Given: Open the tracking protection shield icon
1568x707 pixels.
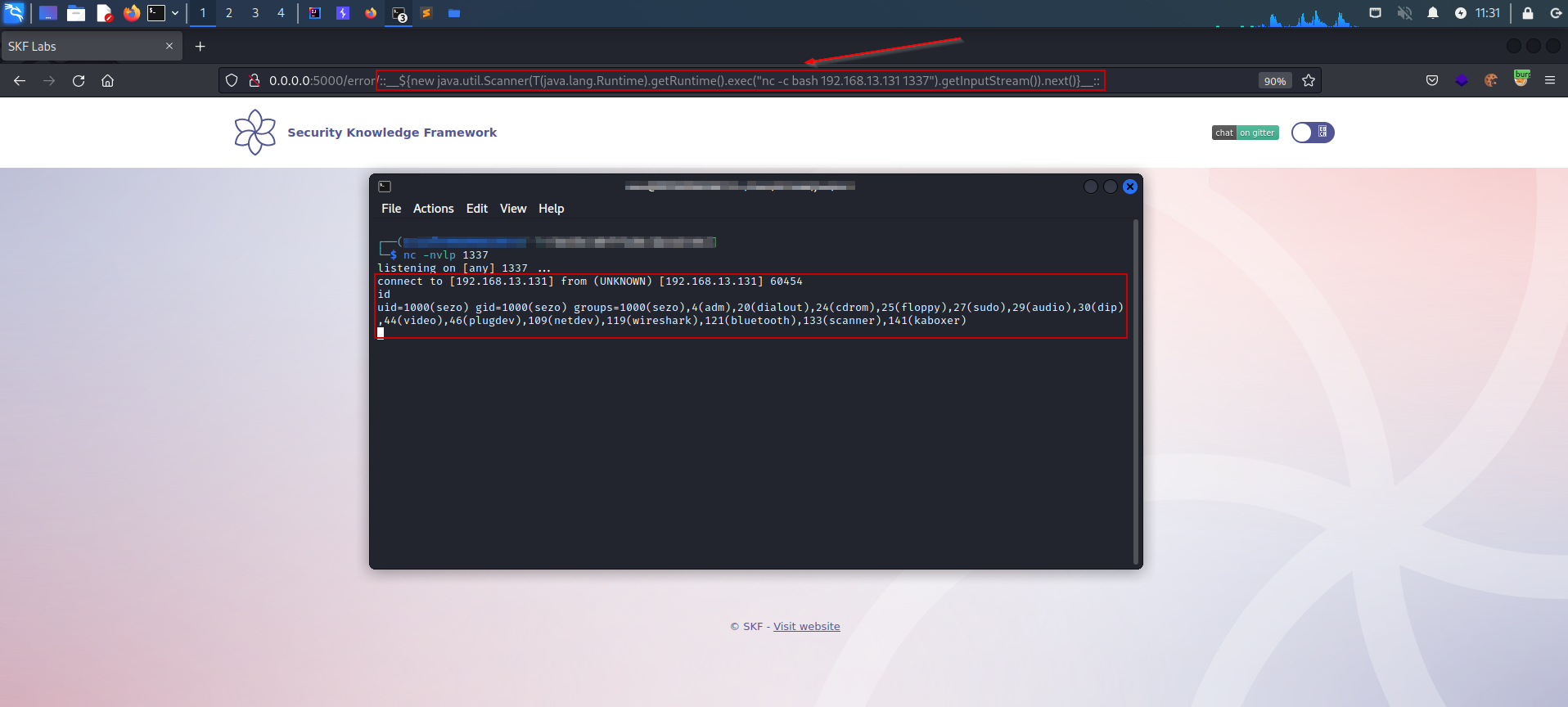Looking at the screenshot, I should coord(232,81).
